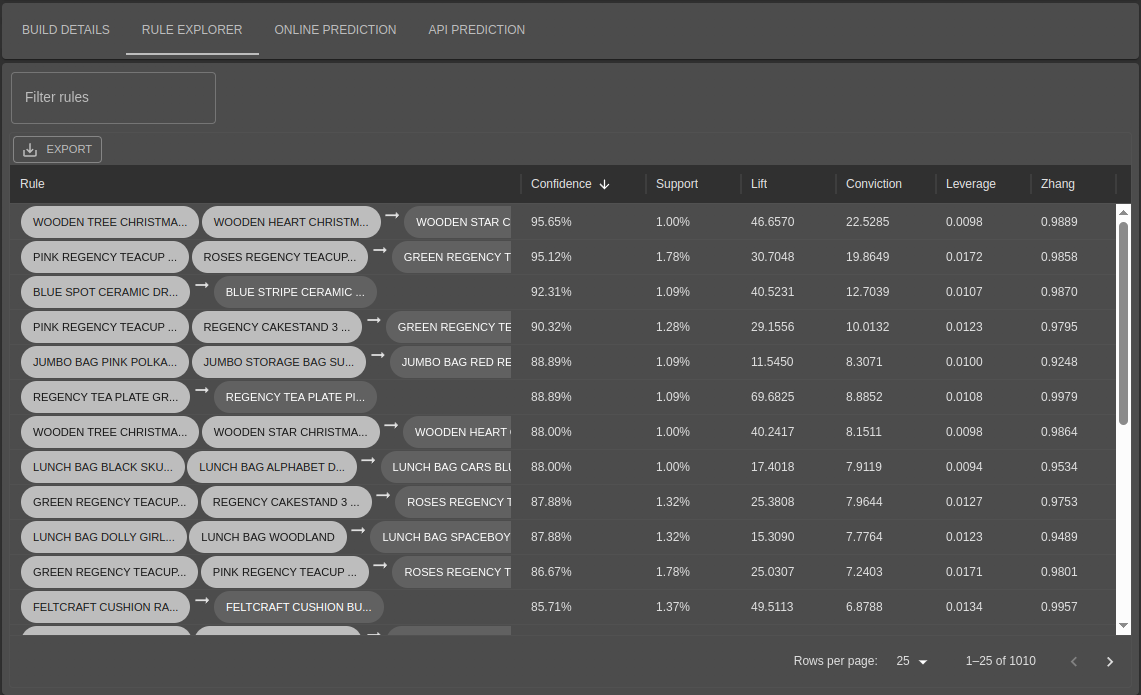Sort by the Zhang column header
The image size is (1141, 695).
(1057, 184)
